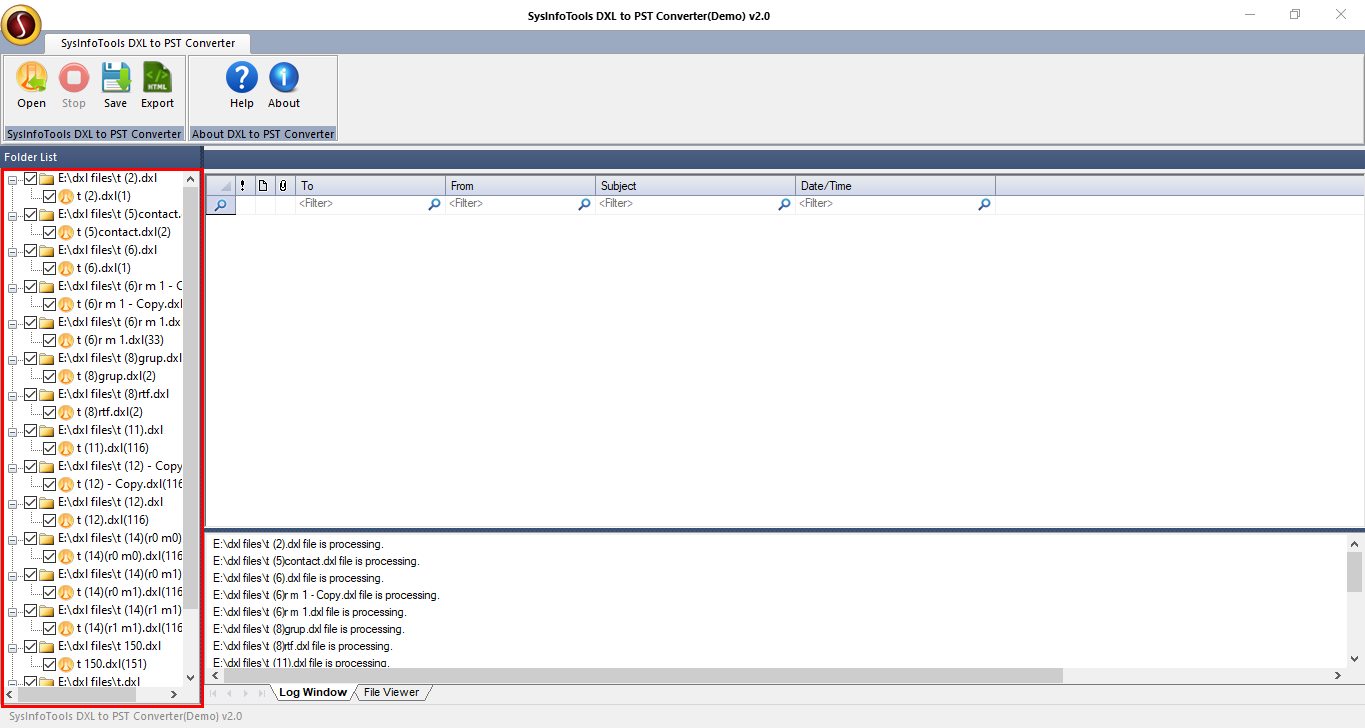The height and width of the screenshot is (728, 1365).
Task: Click the importance exclamation column header
Action: (242, 186)
